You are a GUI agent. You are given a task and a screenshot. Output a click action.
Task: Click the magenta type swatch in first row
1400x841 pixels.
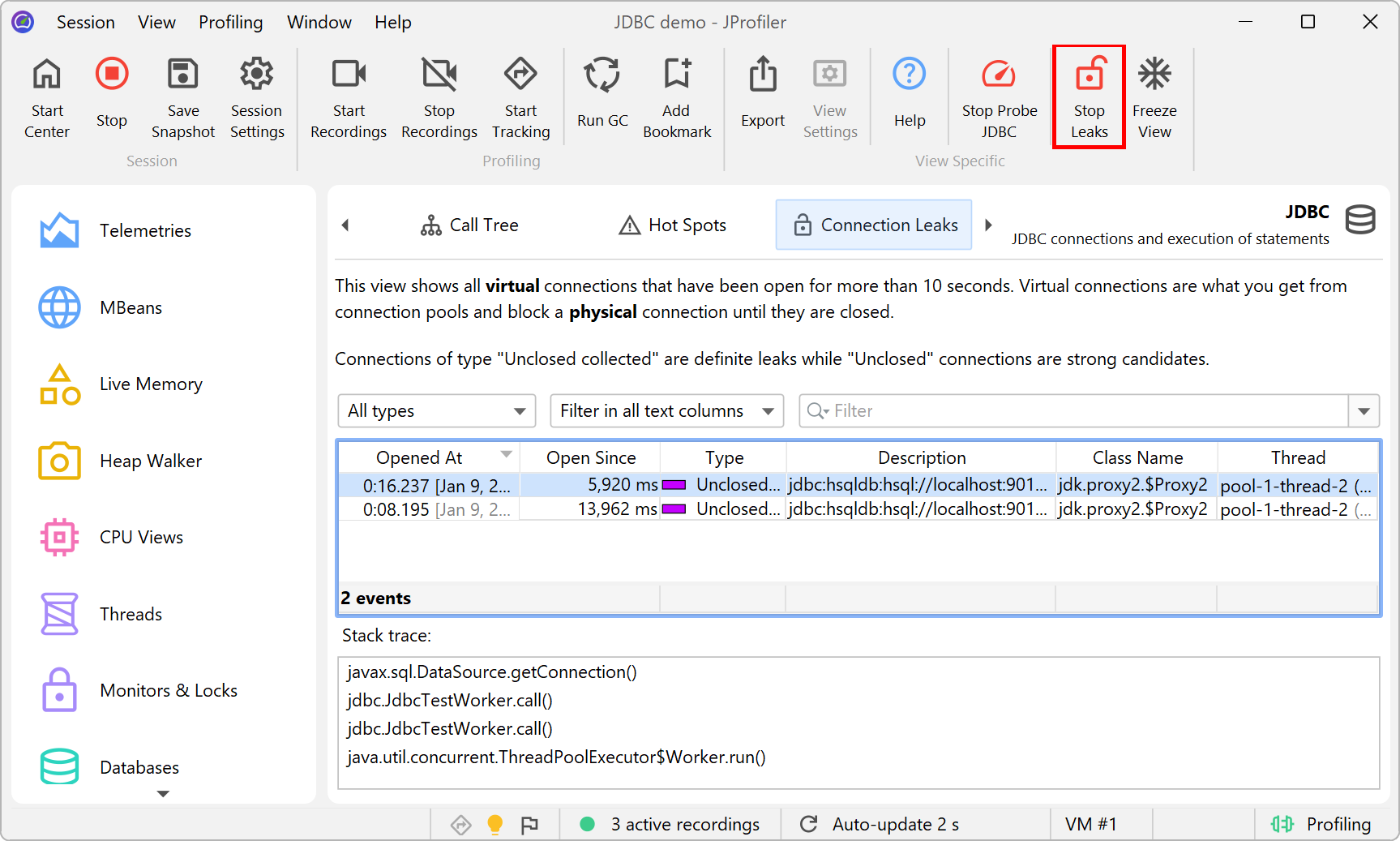tap(674, 485)
